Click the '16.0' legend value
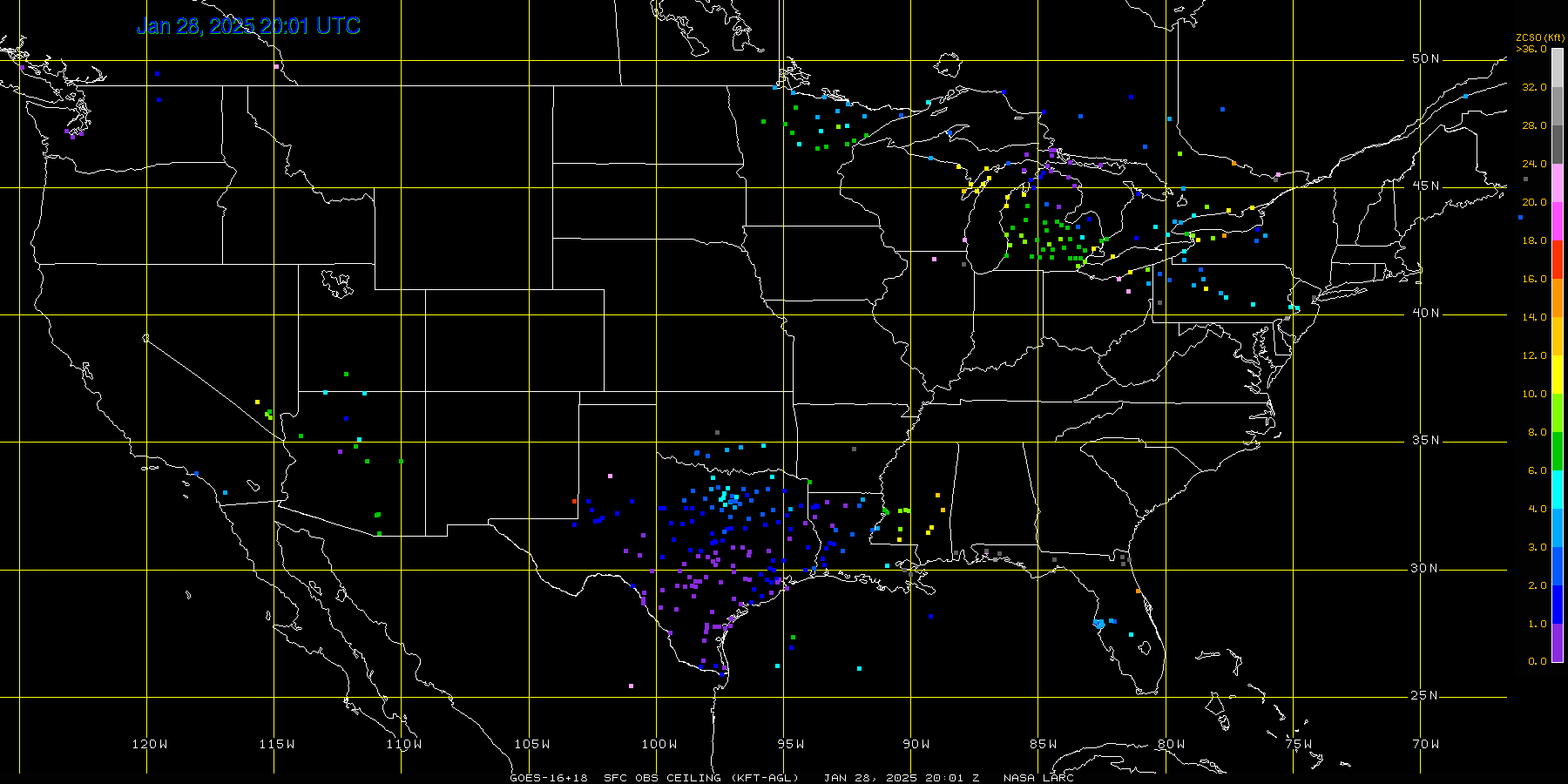 tap(1535, 279)
